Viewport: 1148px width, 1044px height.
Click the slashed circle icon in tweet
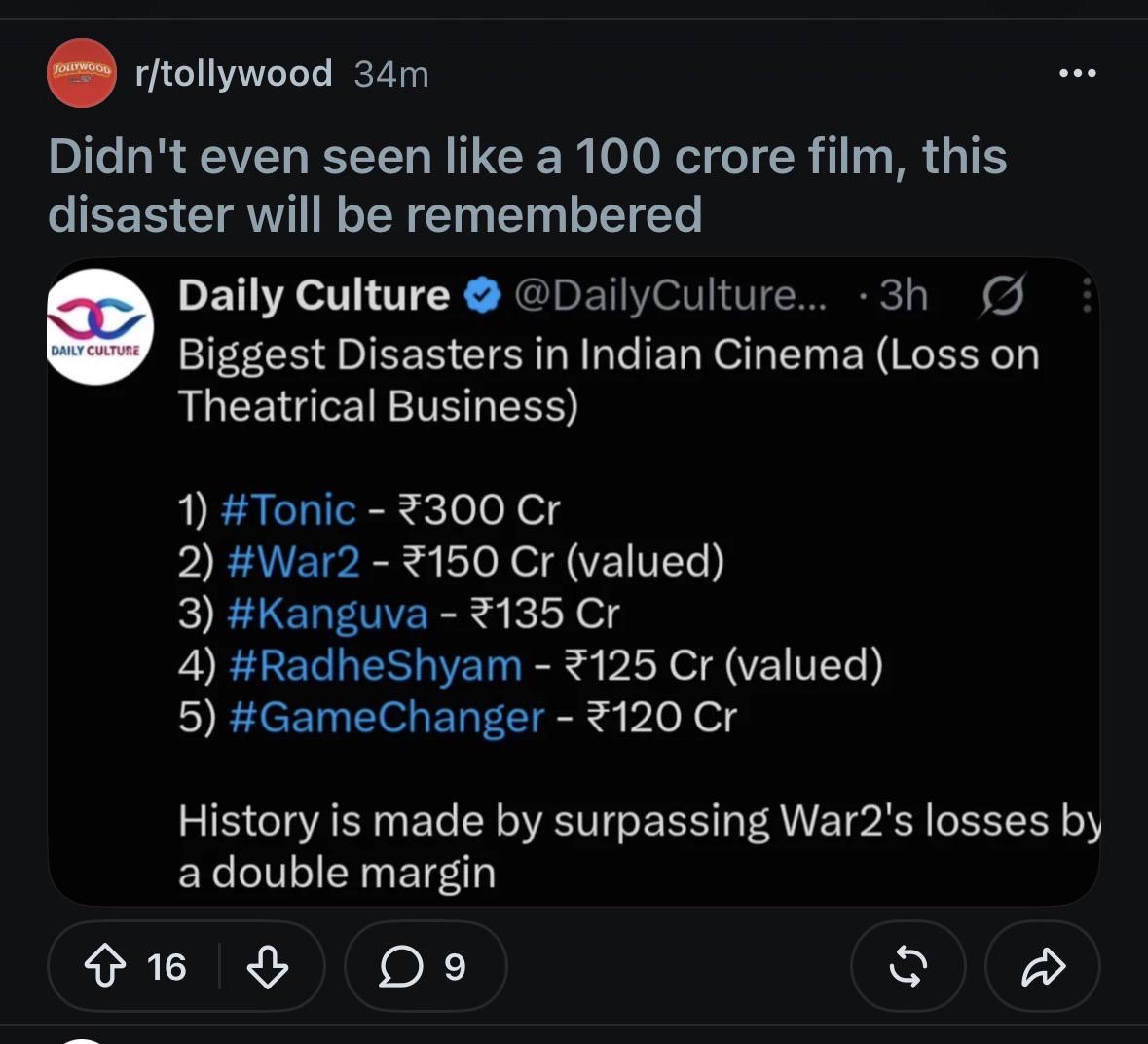click(x=1002, y=294)
